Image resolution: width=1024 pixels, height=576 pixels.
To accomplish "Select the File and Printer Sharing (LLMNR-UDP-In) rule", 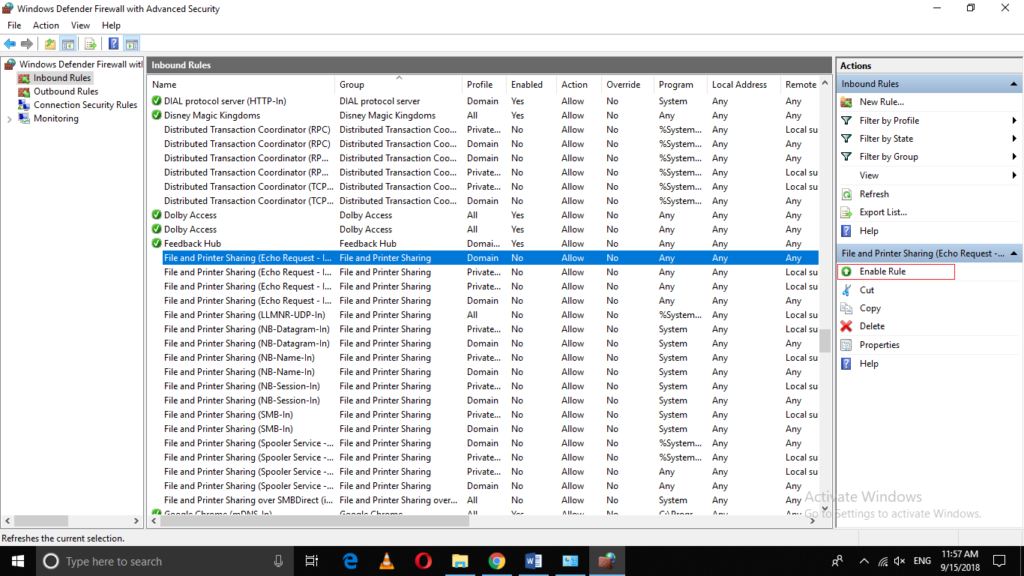I will (244, 315).
